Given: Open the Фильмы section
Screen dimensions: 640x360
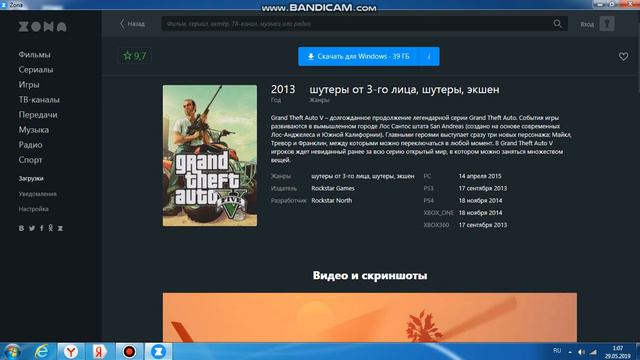Looking at the screenshot, I should pyautogui.click(x=34, y=54).
